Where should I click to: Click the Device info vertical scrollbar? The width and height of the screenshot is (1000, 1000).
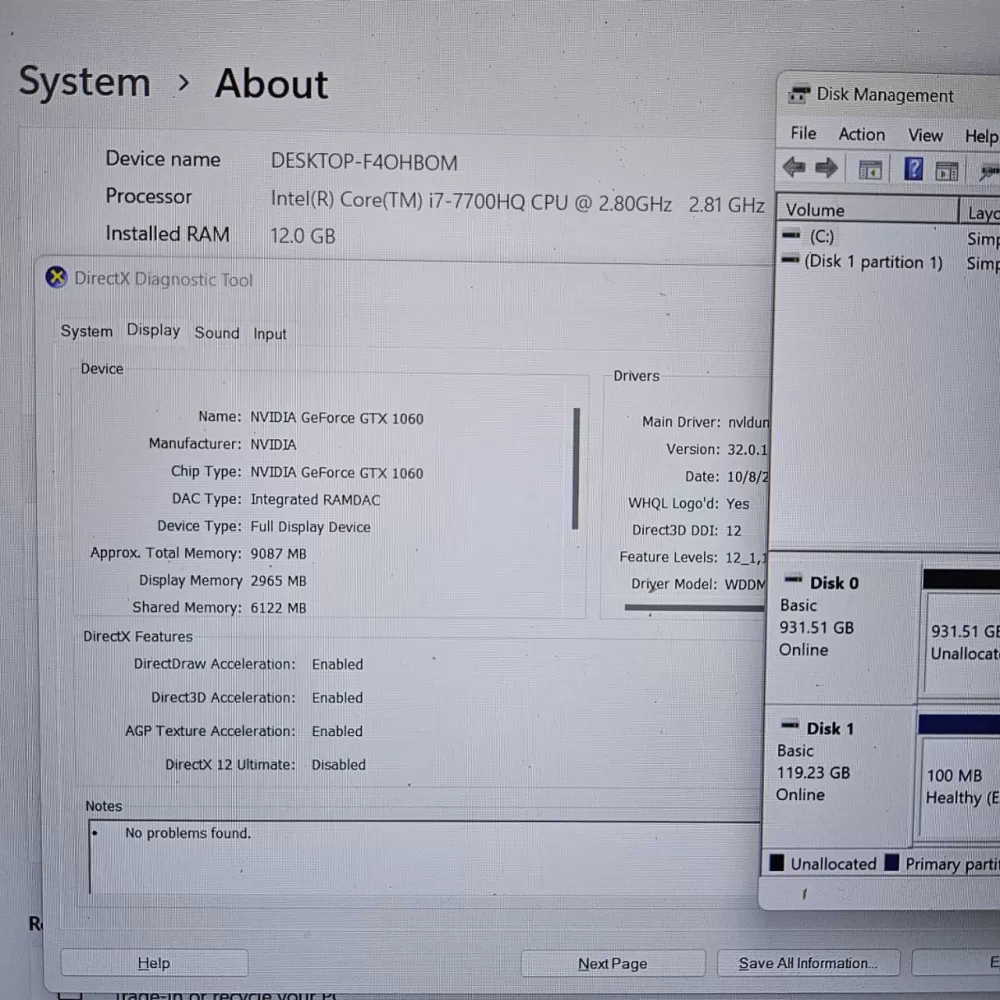click(576, 468)
